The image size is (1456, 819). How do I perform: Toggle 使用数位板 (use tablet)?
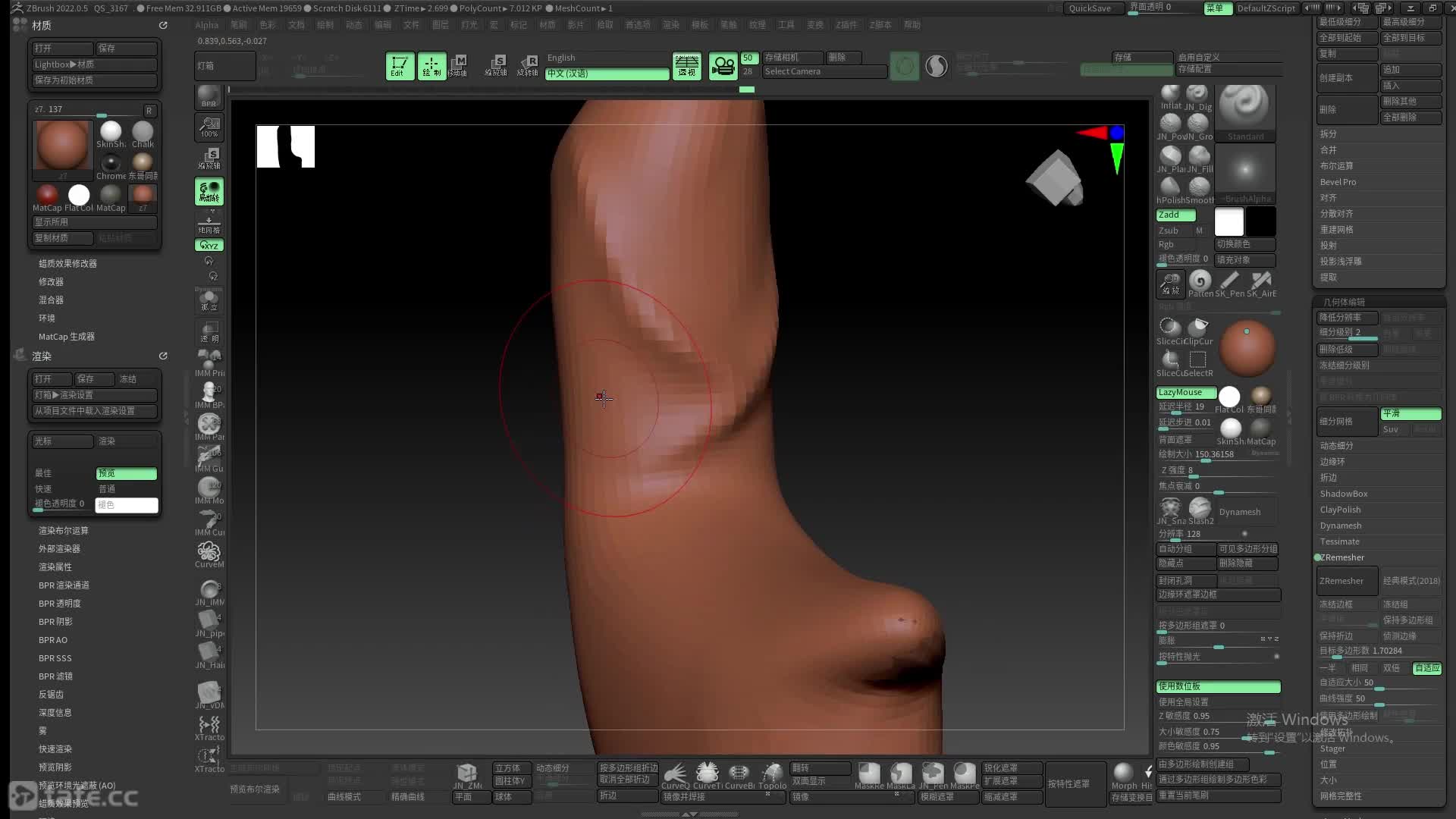coord(1218,686)
